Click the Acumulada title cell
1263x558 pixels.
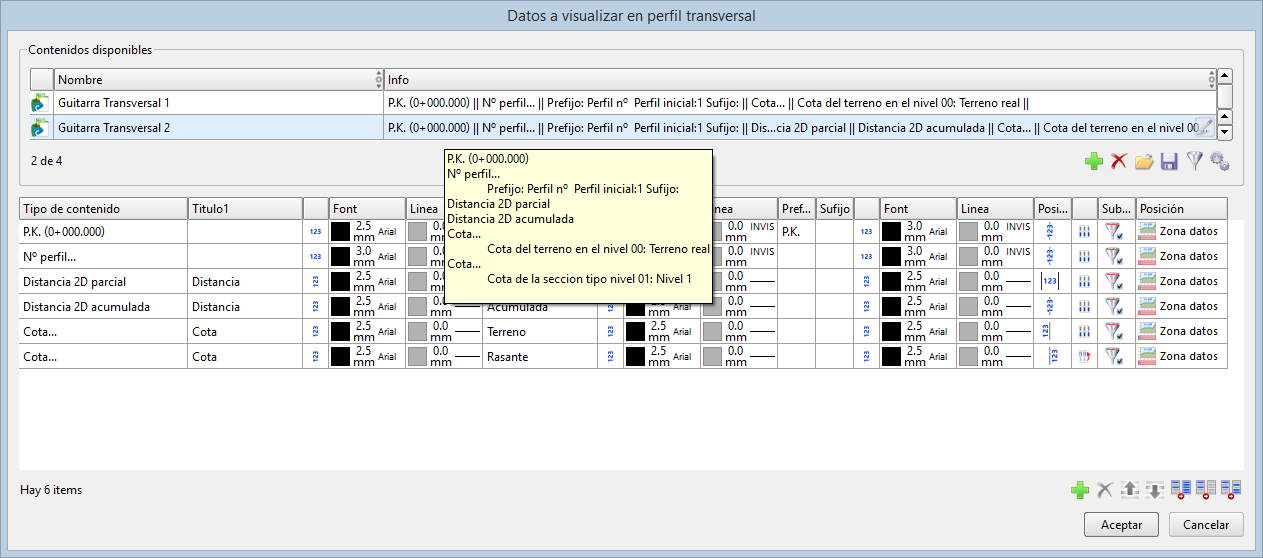[539, 307]
